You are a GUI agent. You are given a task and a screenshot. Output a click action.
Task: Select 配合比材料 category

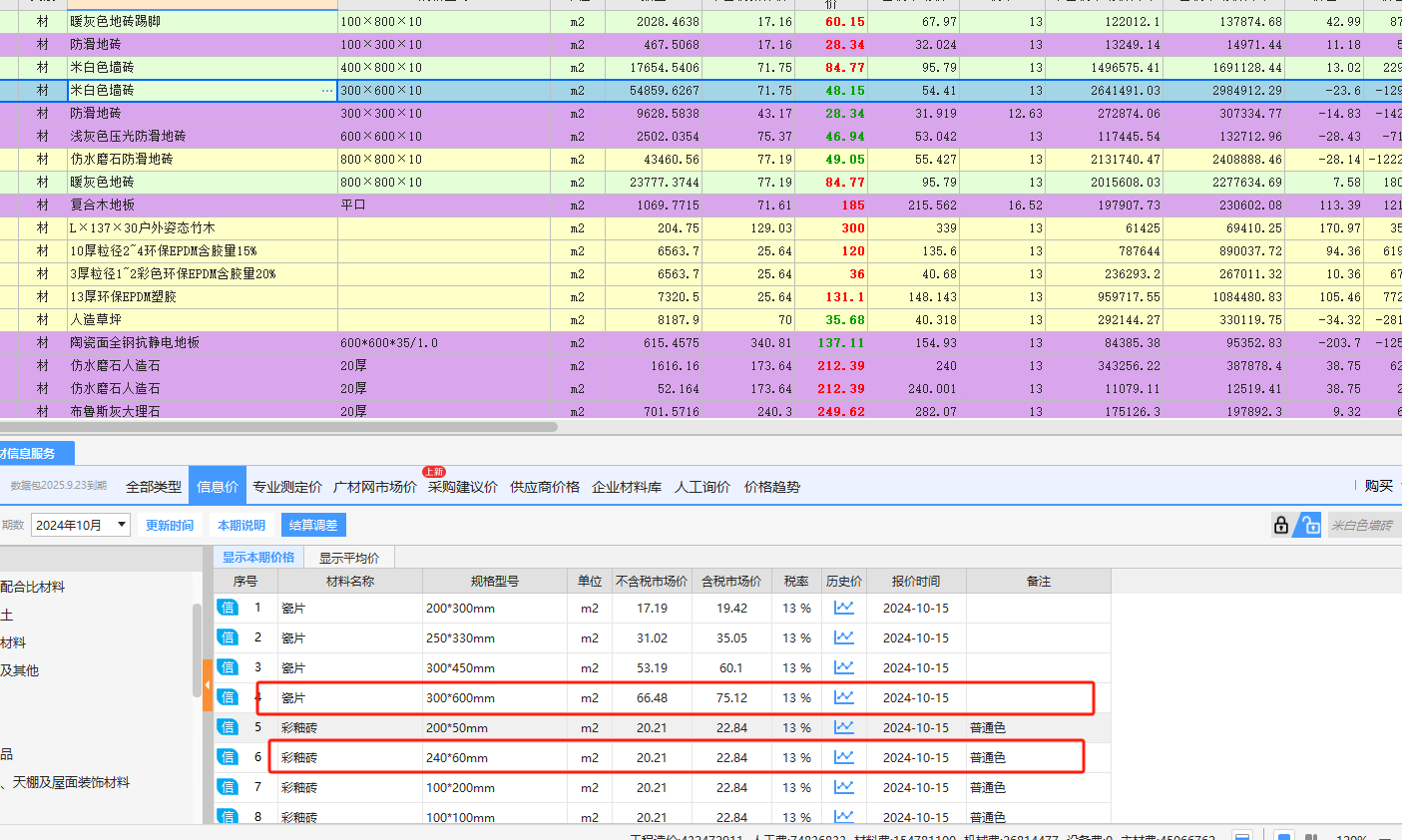coord(33,587)
